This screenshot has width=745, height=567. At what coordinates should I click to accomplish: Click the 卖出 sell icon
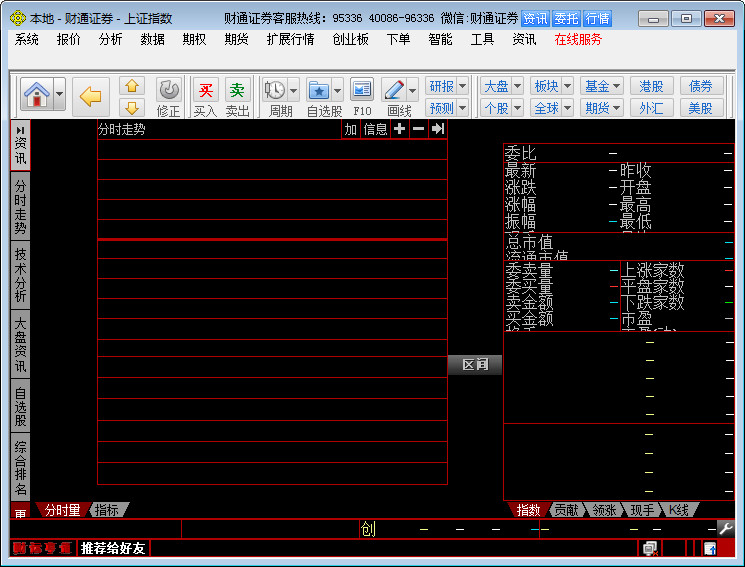point(237,91)
